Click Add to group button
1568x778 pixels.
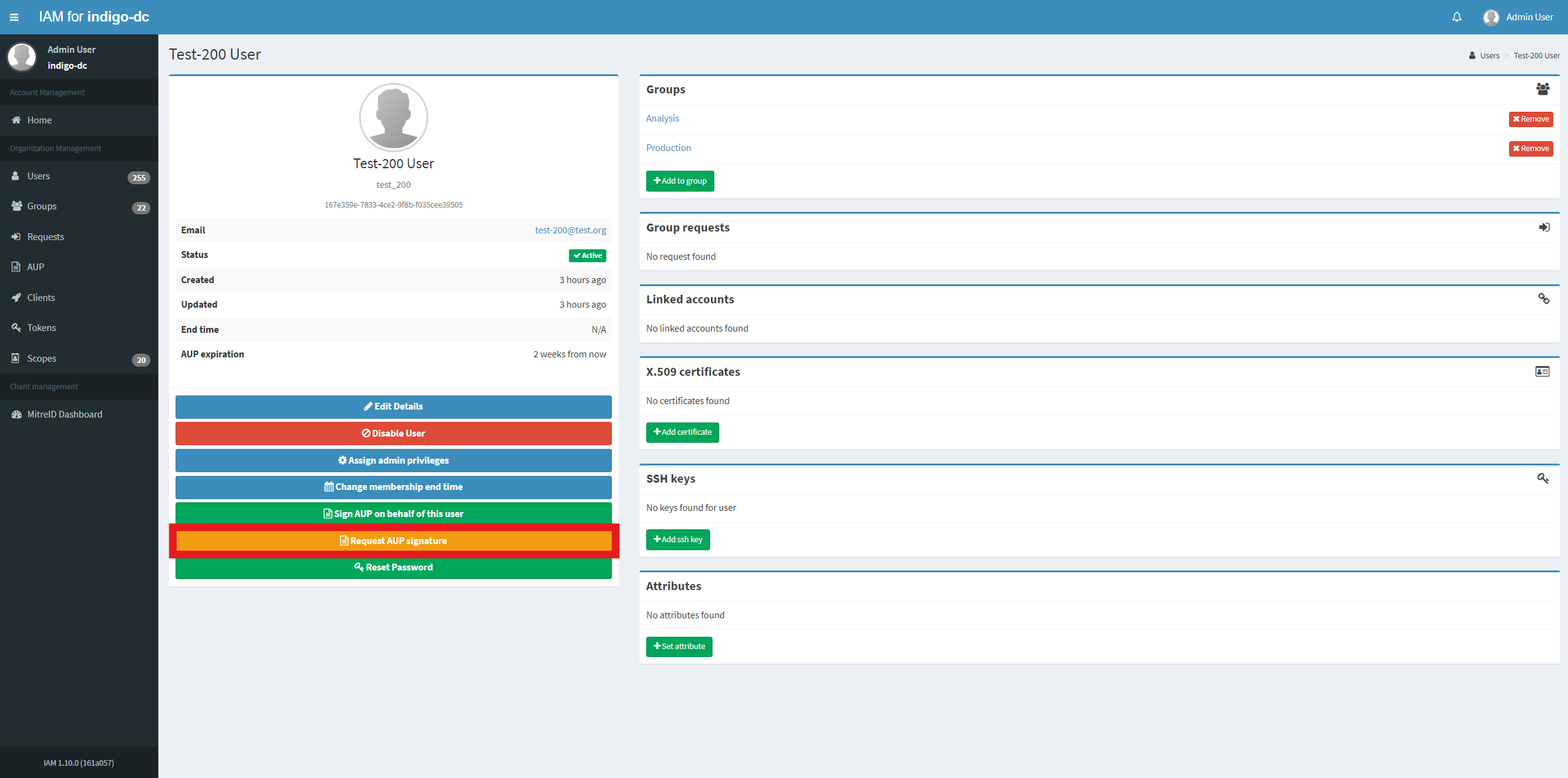click(679, 181)
